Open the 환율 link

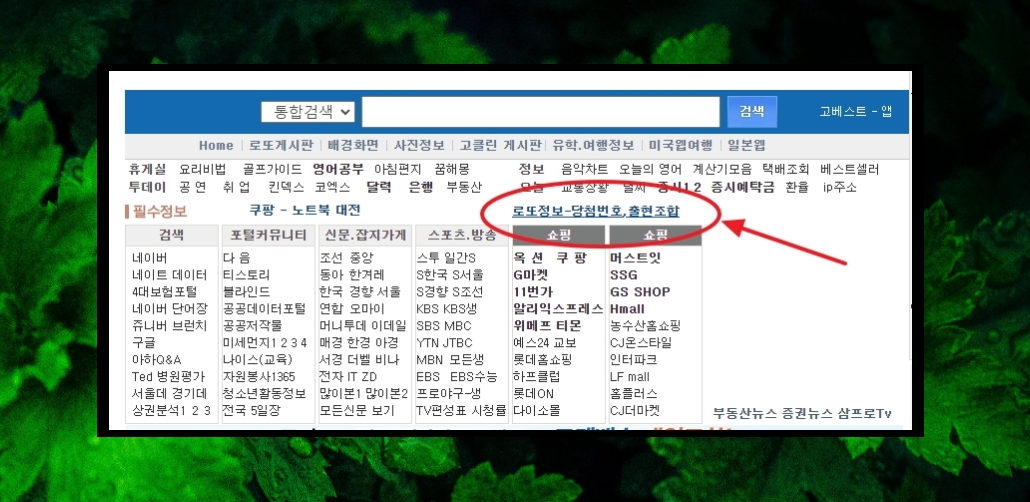tap(797, 187)
